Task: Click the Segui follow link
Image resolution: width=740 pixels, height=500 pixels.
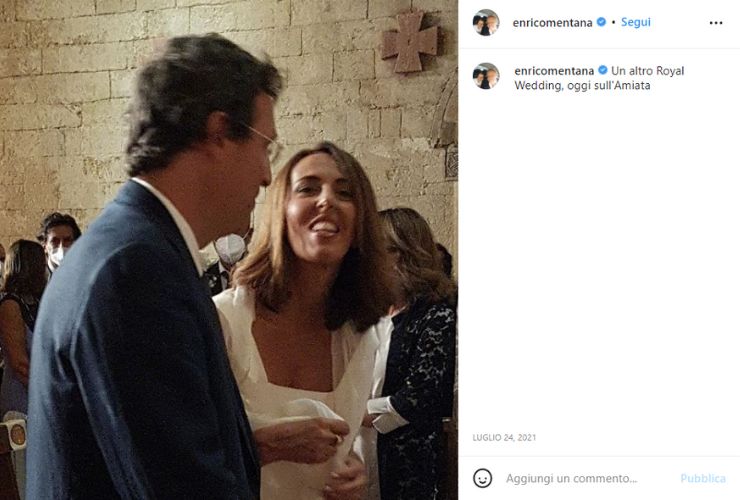Action: pyautogui.click(x=635, y=22)
